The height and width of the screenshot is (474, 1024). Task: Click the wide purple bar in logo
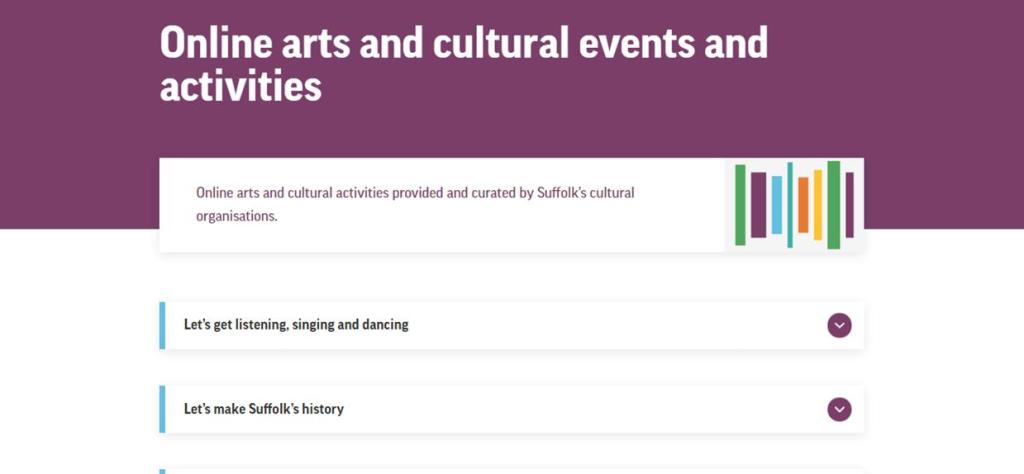(x=758, y=205)
